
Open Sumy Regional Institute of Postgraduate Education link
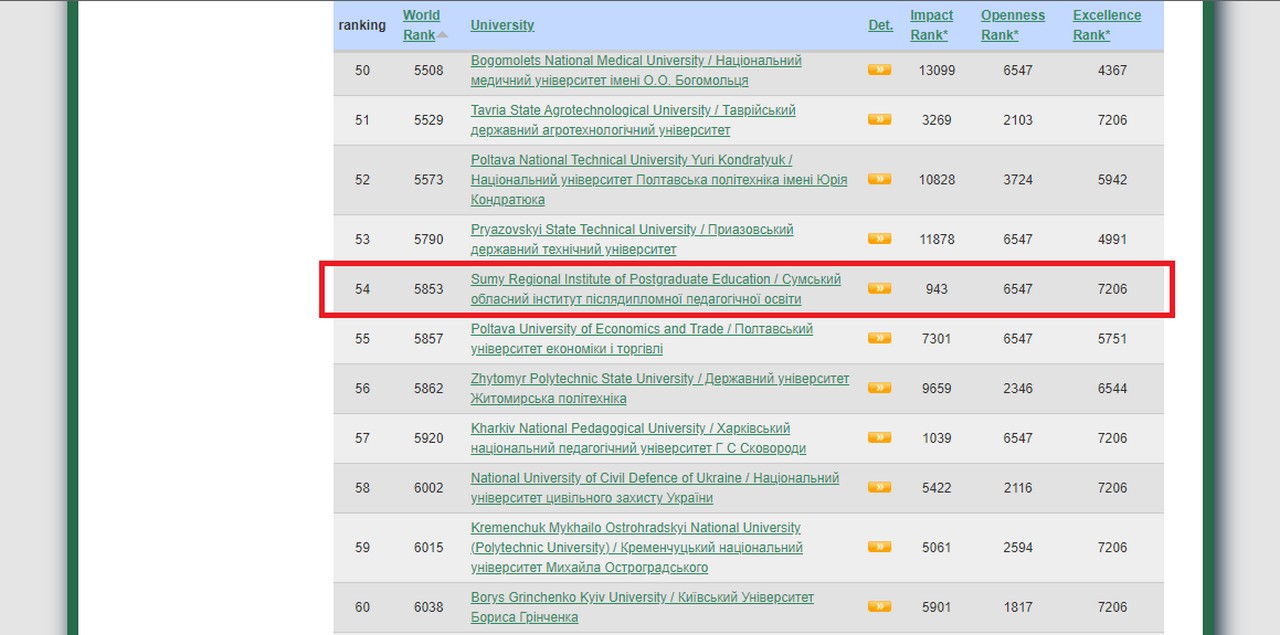pos(656,289)
